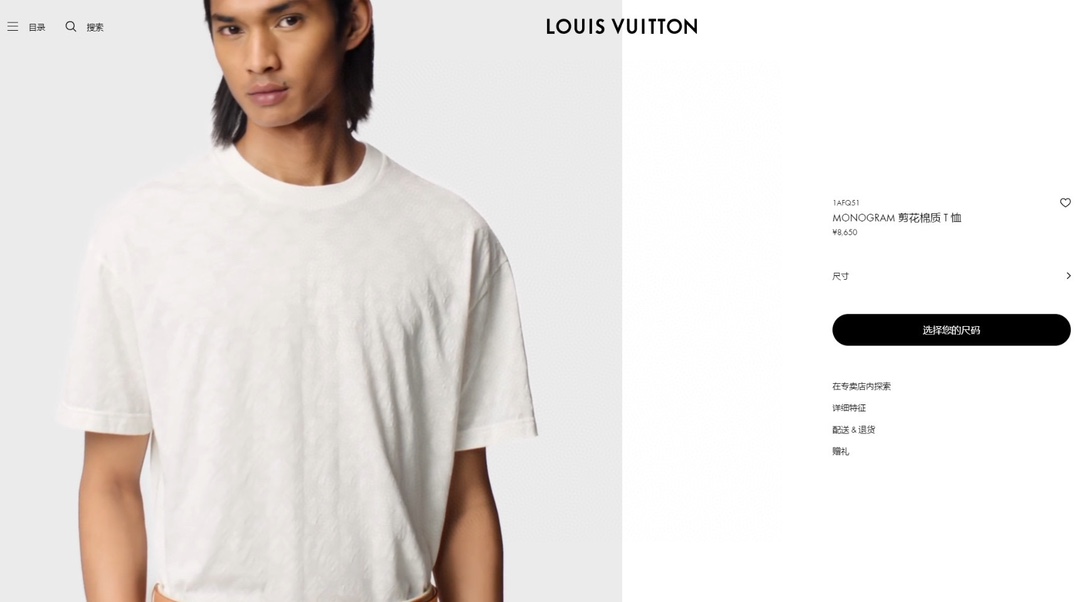Open the 在专卖店内探索 link

(861, 386)
